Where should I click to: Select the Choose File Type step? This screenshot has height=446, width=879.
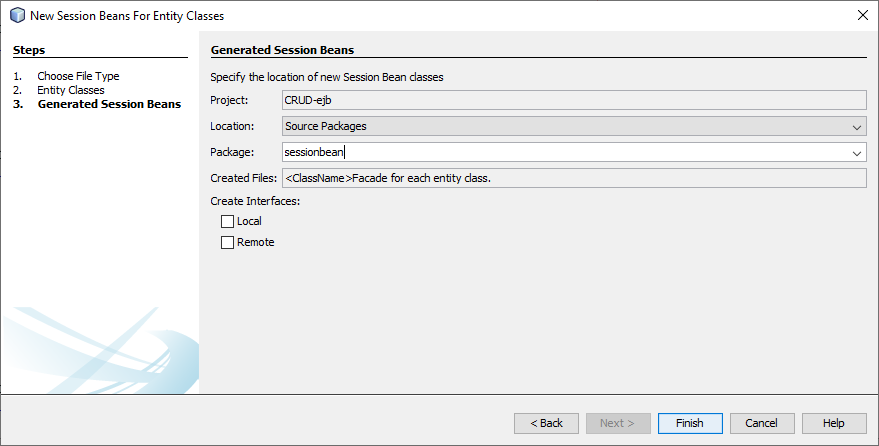tap(78, 76)
